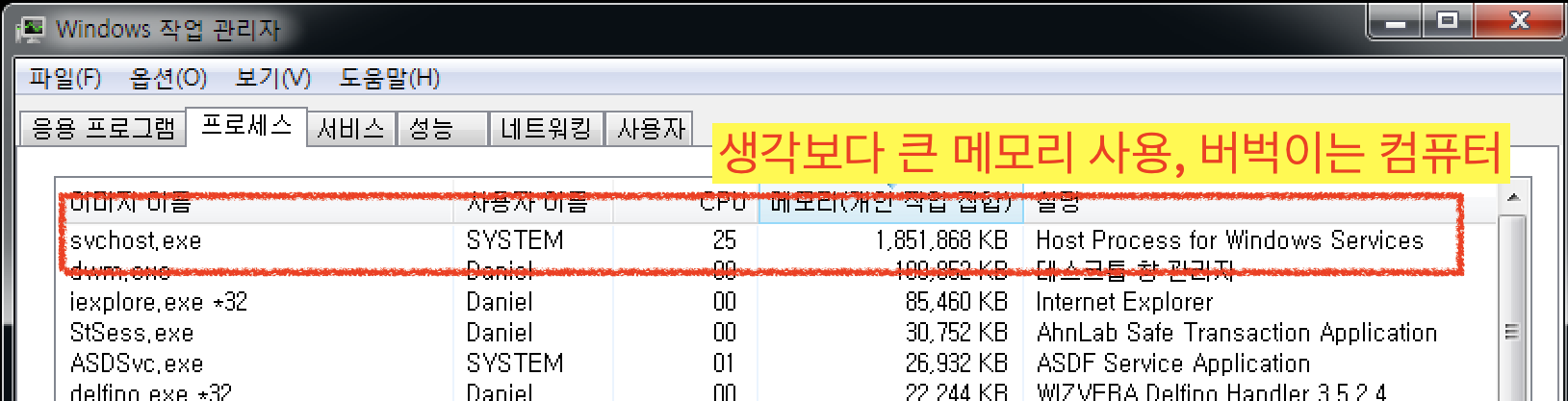Open the 네트워킹 tab

(546, 128)
